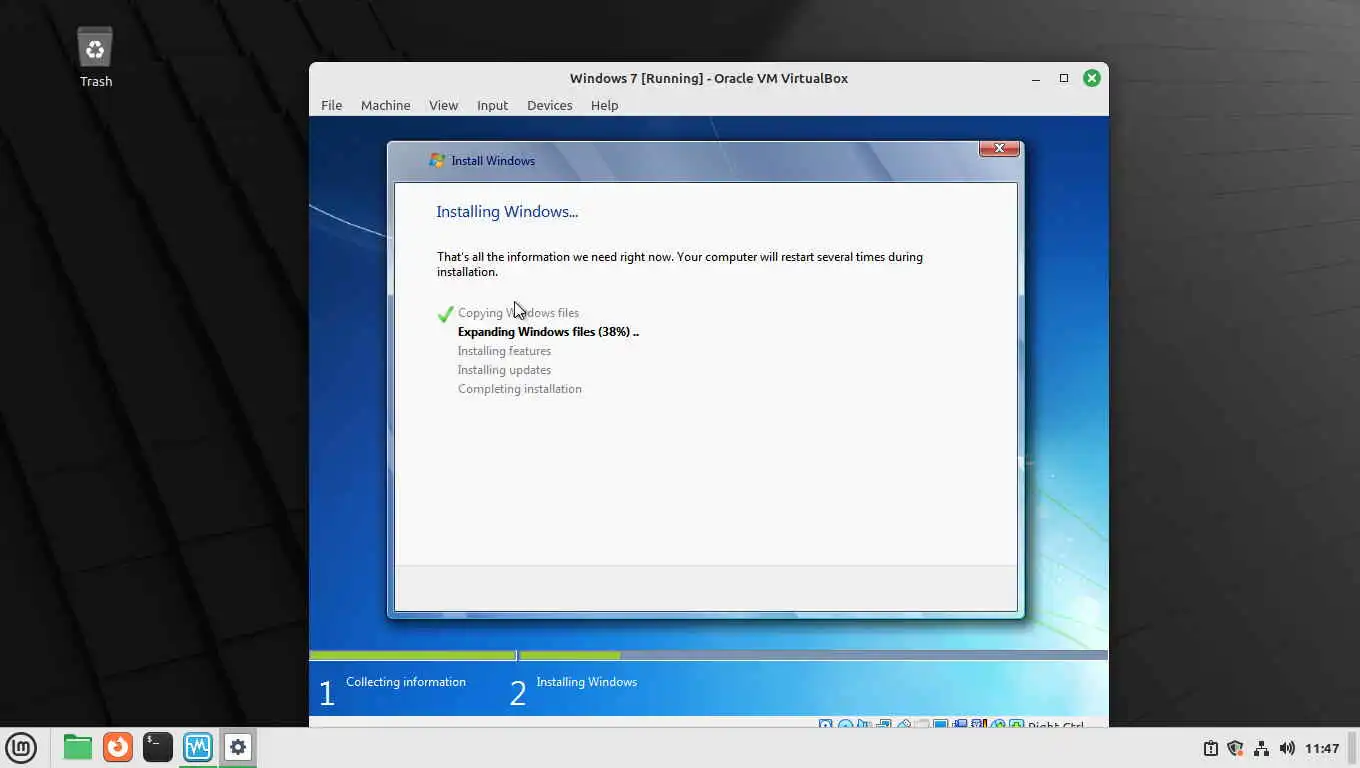Click the 'Installing Windows' stage label at bottom
The image size is (1360, 768).
tap(586, 682)
